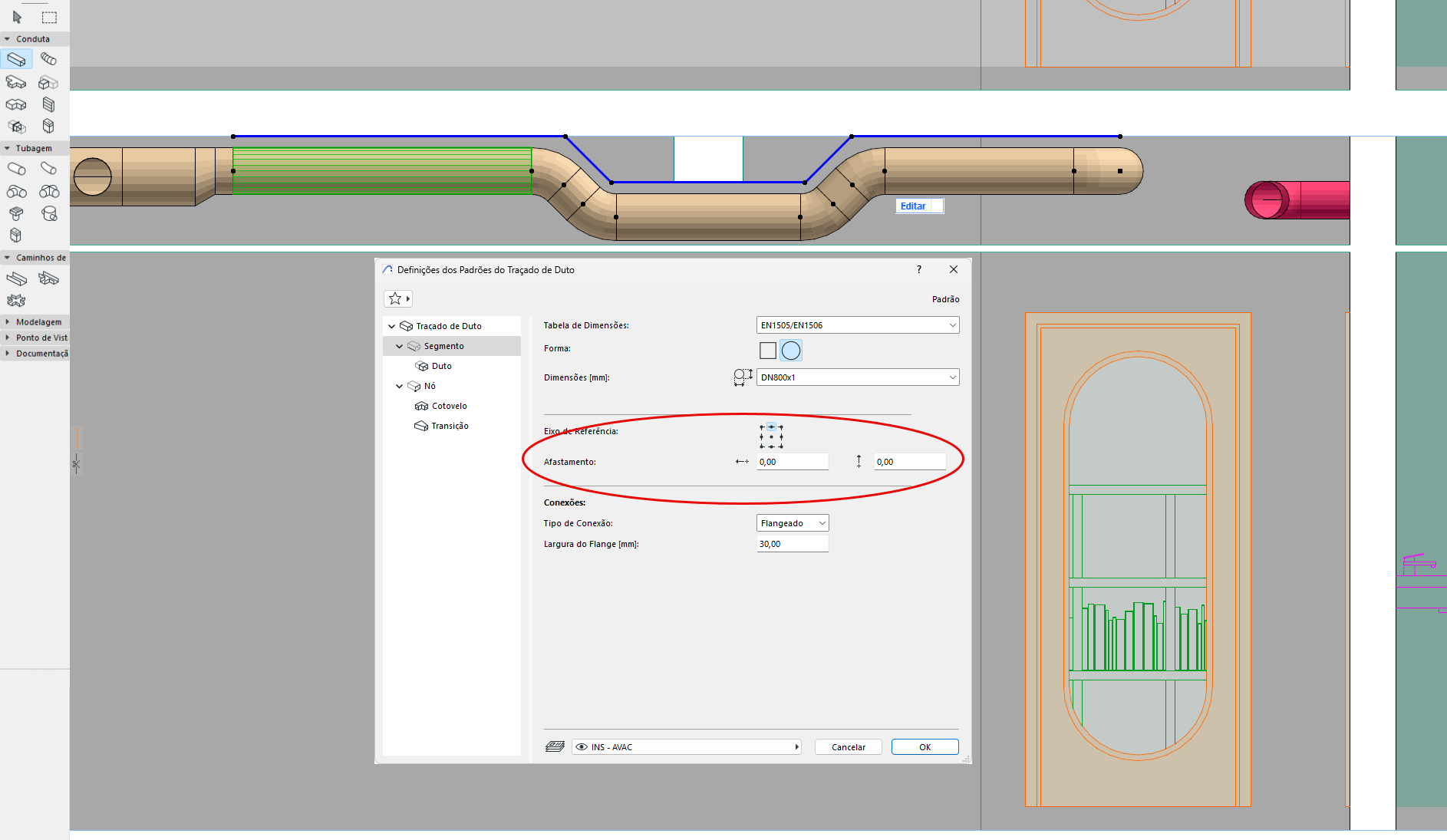Set reference axis to bottom-left anchor point
The width and height of the screenshot is (1447, 840).
762,446
